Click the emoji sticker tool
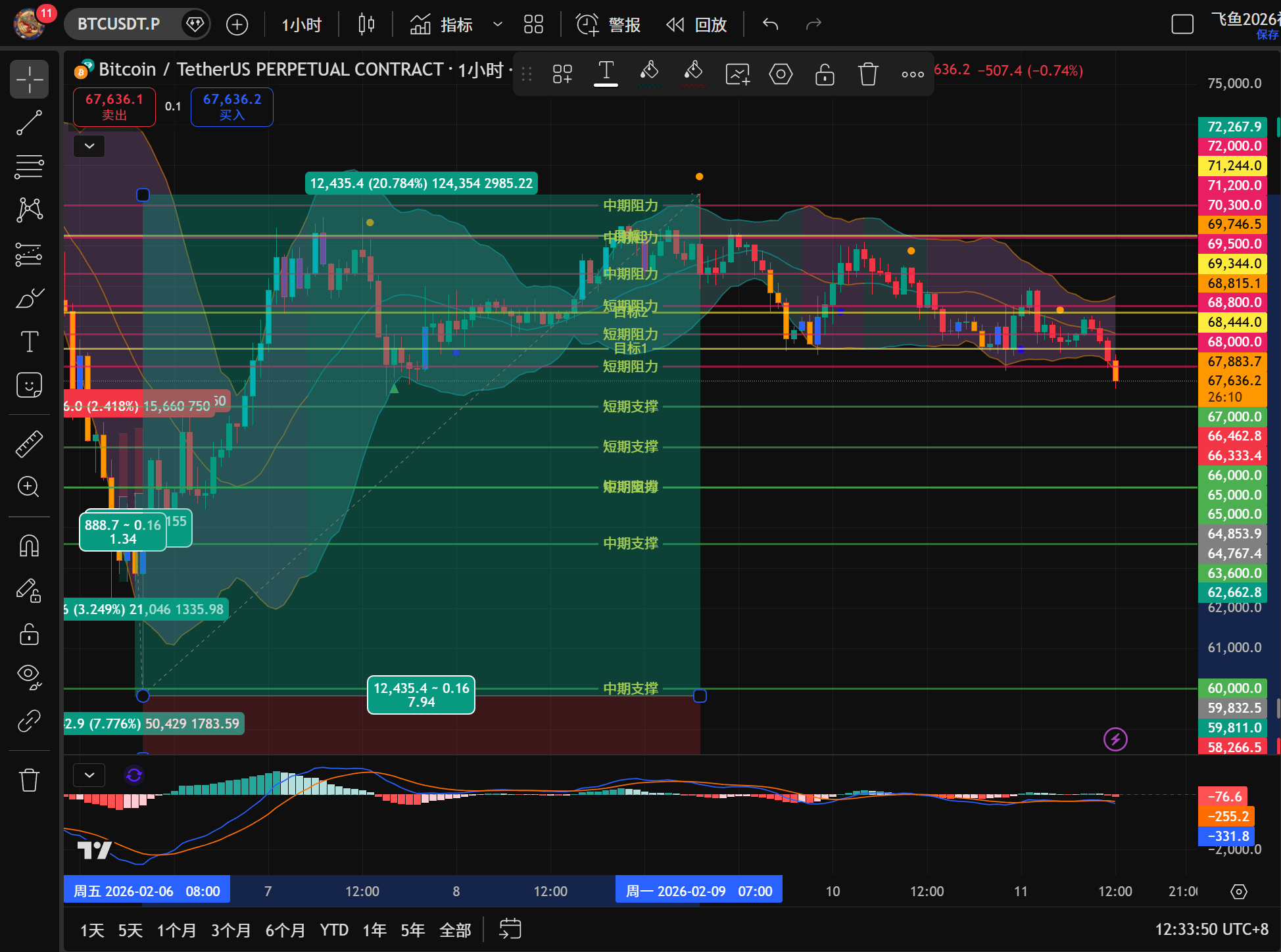The height and width of the screenshot is (952, 1281). [x=29, y=385]
